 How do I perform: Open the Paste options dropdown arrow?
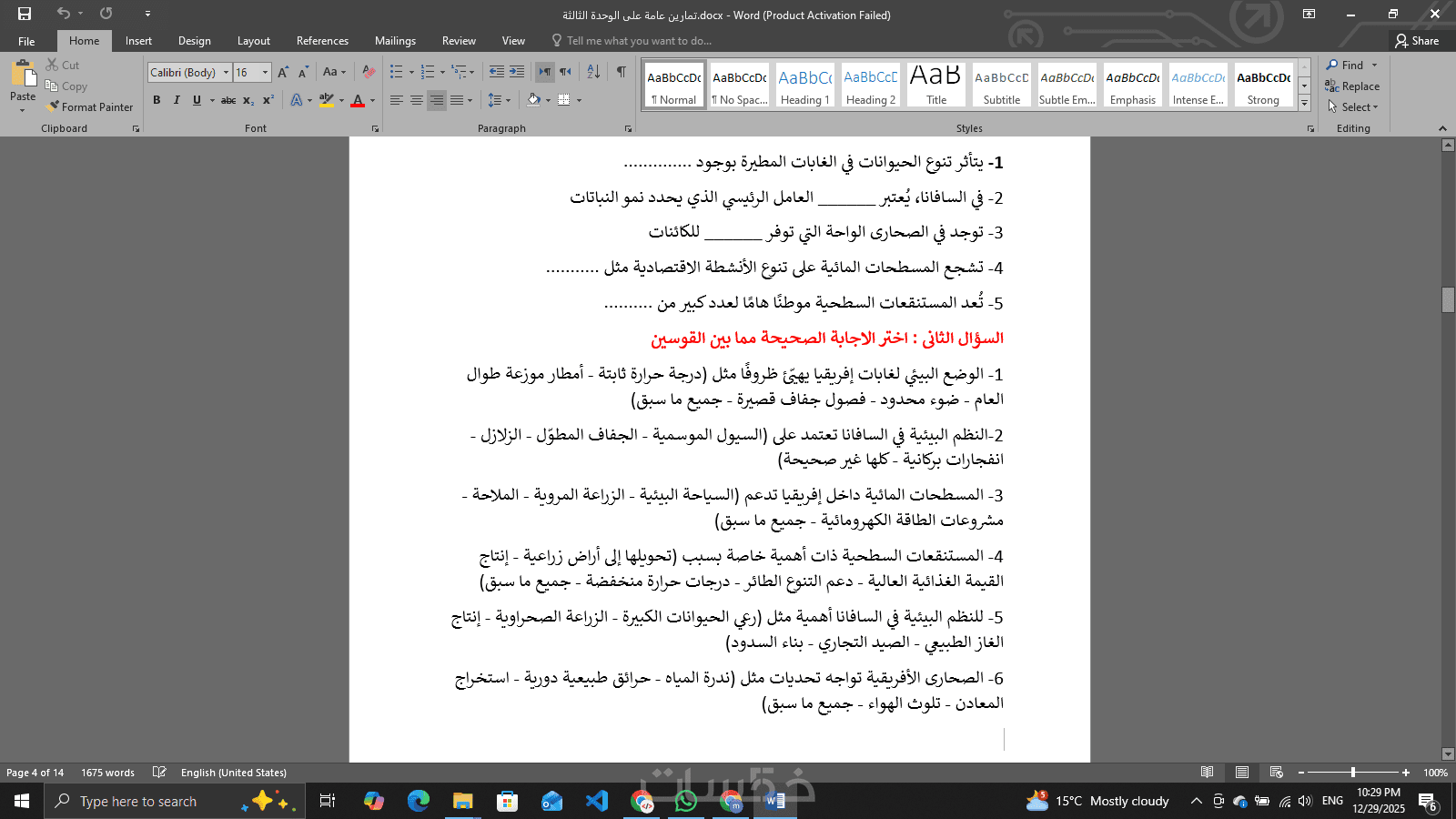point(23,110)
